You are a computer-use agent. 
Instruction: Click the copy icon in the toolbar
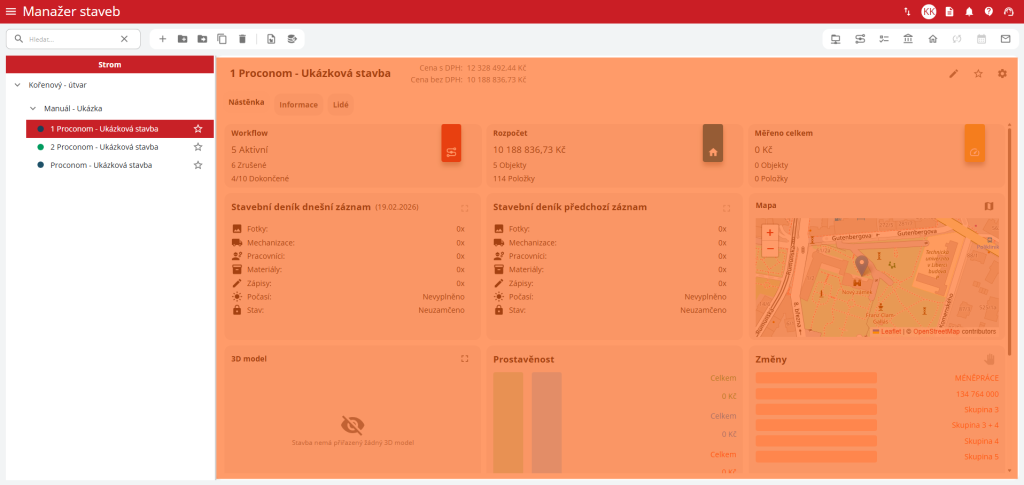(222, 39)
